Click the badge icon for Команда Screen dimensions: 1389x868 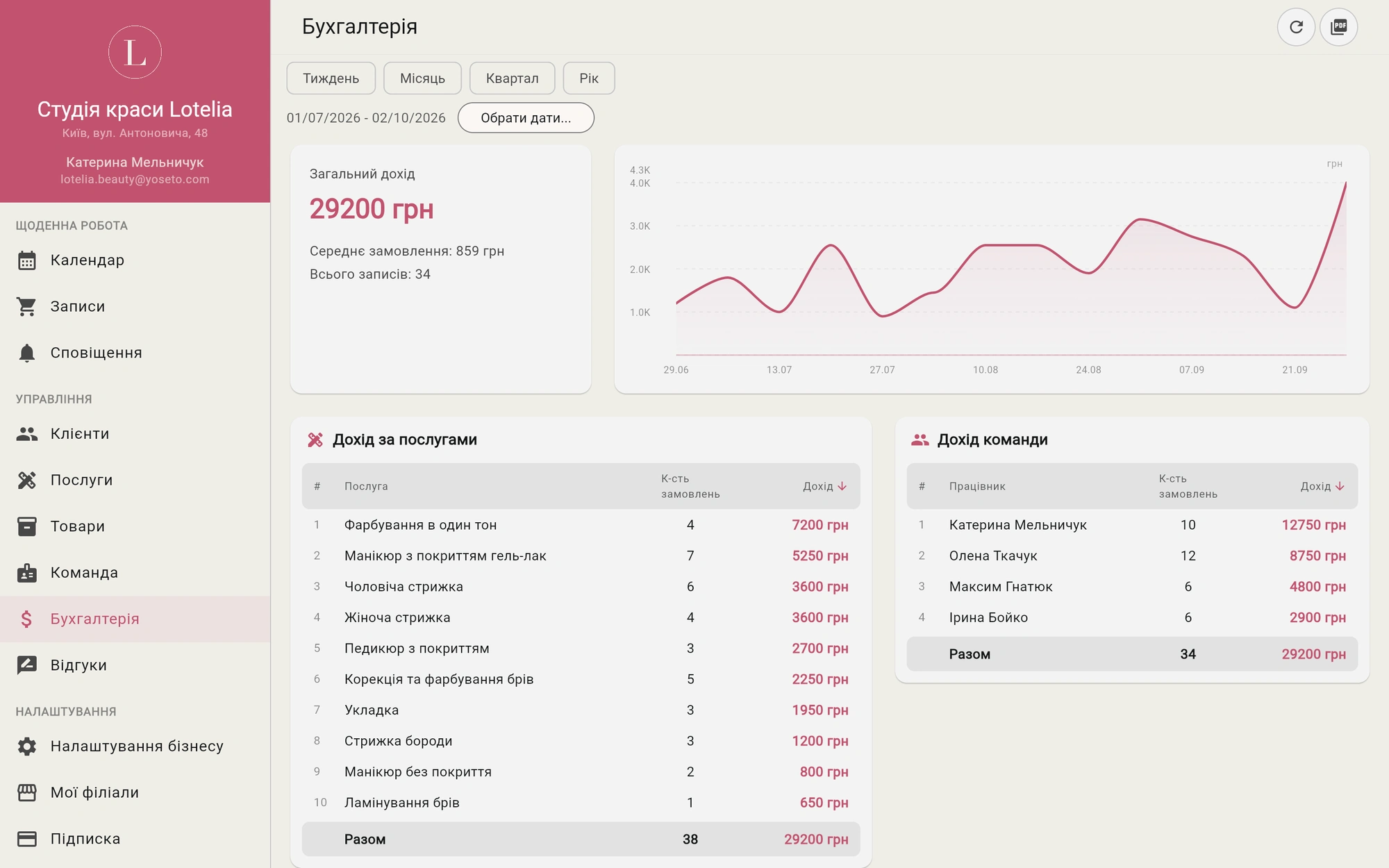tap(27, 573)
